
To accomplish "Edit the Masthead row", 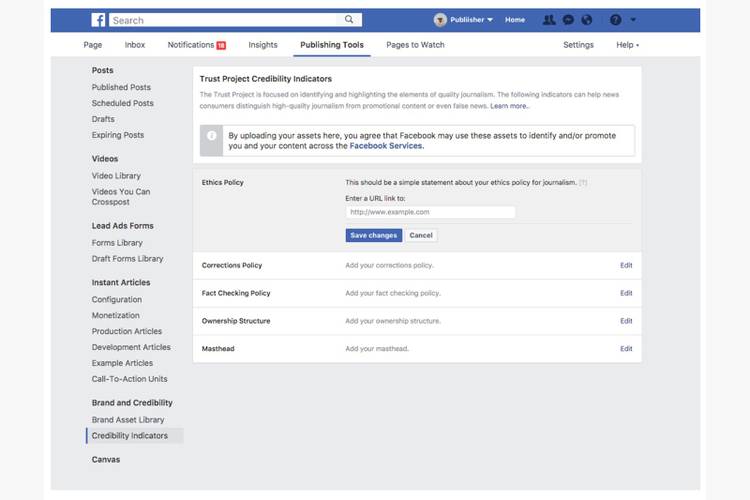I will coord(626,349).
